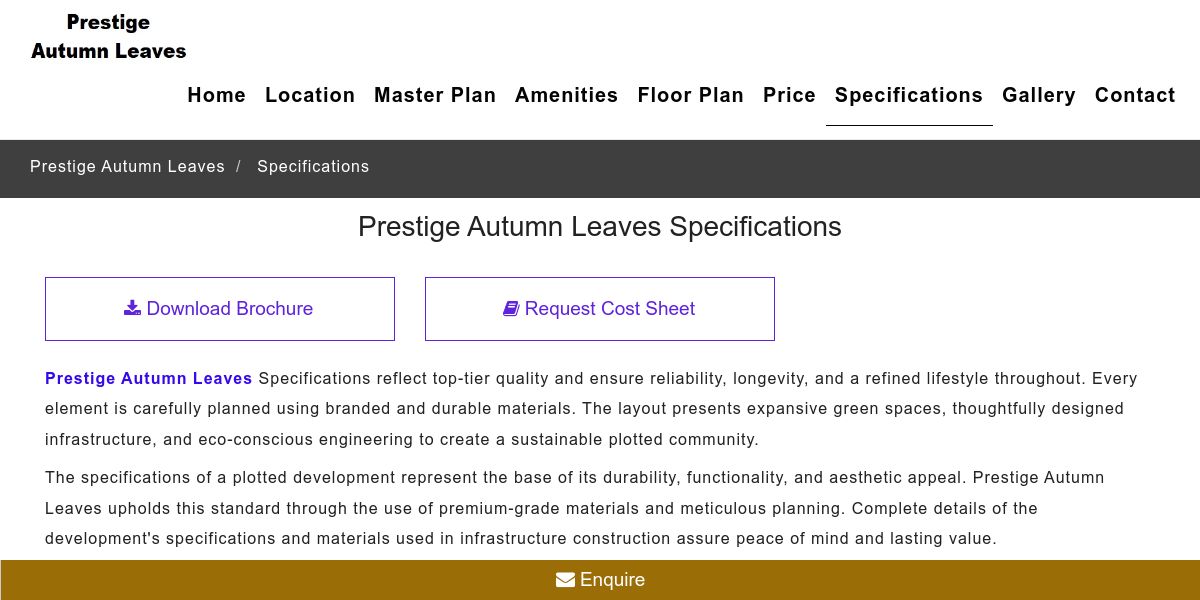Click the book icon beside Request Cost Sheet
This screenshot has width=1200, height=600.
tap(511, 309)
